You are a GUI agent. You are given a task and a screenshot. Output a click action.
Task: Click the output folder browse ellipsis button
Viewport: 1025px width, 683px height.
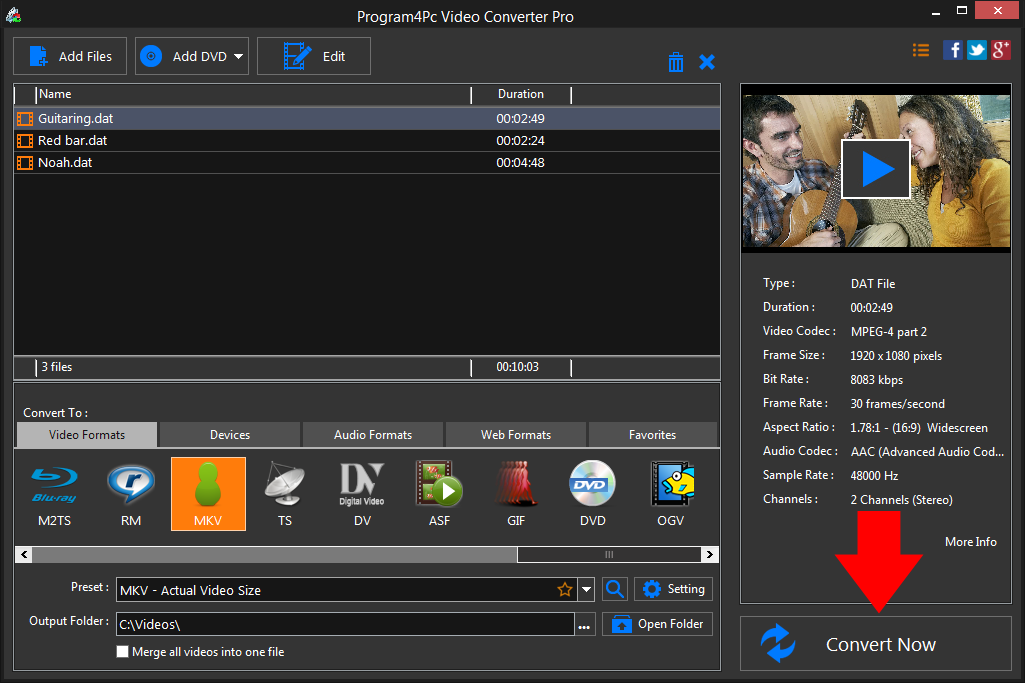pos(585,625)
